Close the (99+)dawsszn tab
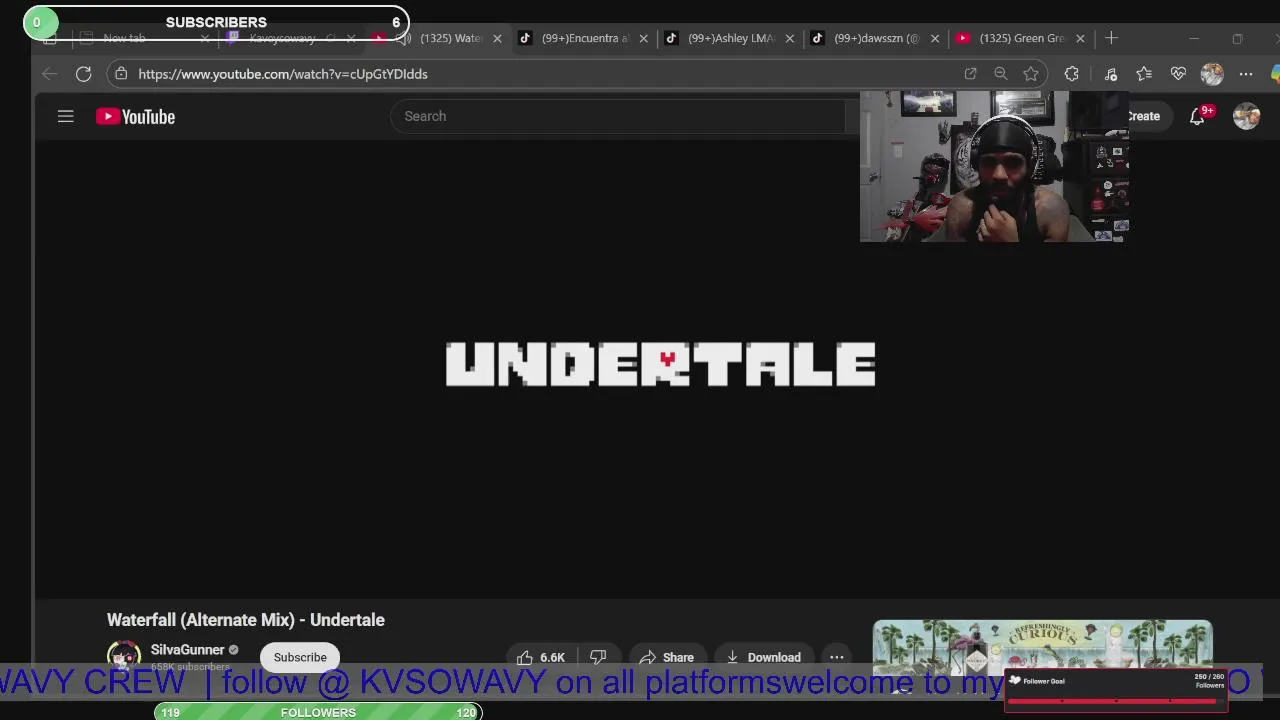 pos(935,38)
